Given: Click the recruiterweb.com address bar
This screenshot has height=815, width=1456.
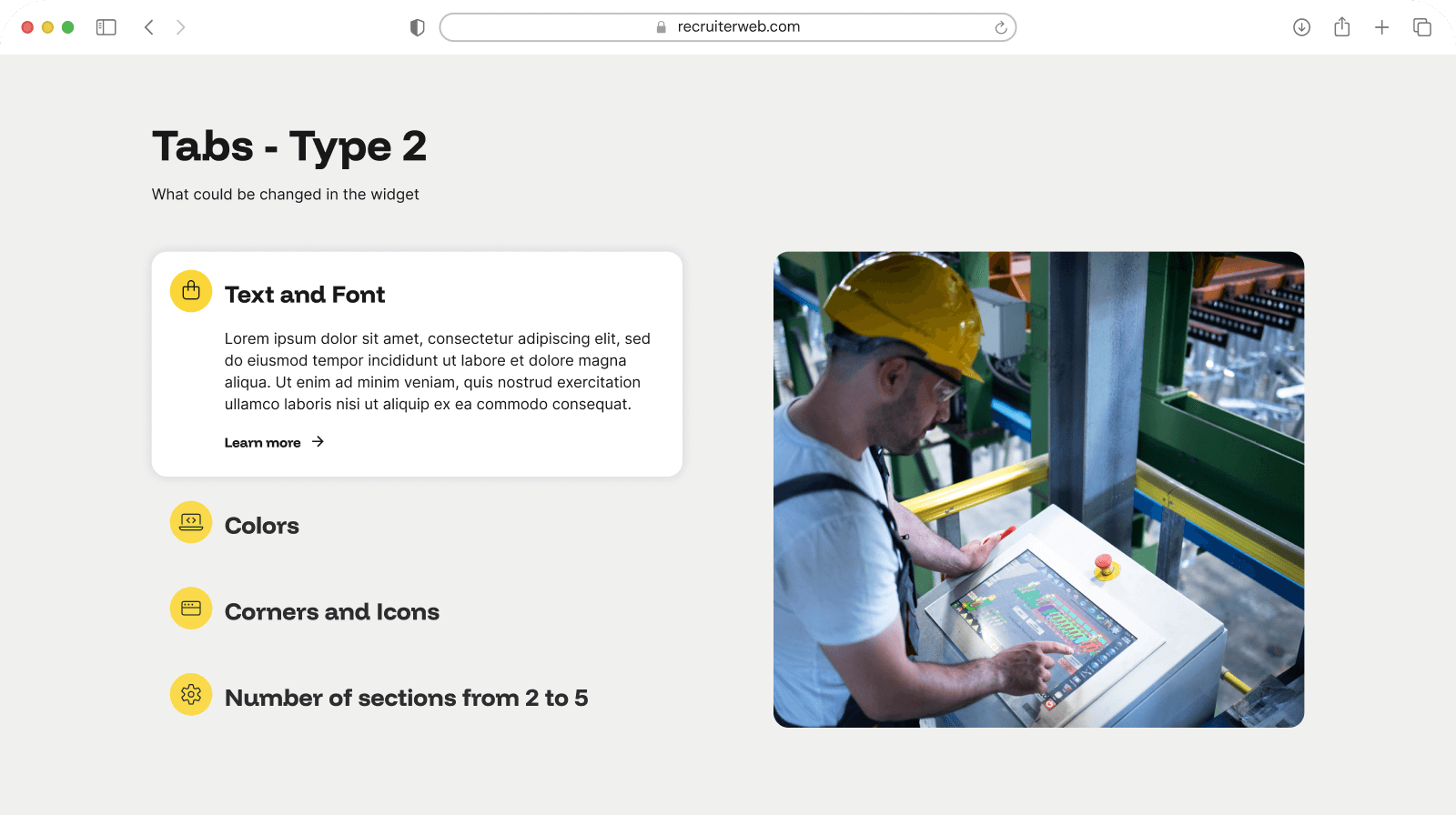Looking at the screenshot, I should [x=728, y=27].
